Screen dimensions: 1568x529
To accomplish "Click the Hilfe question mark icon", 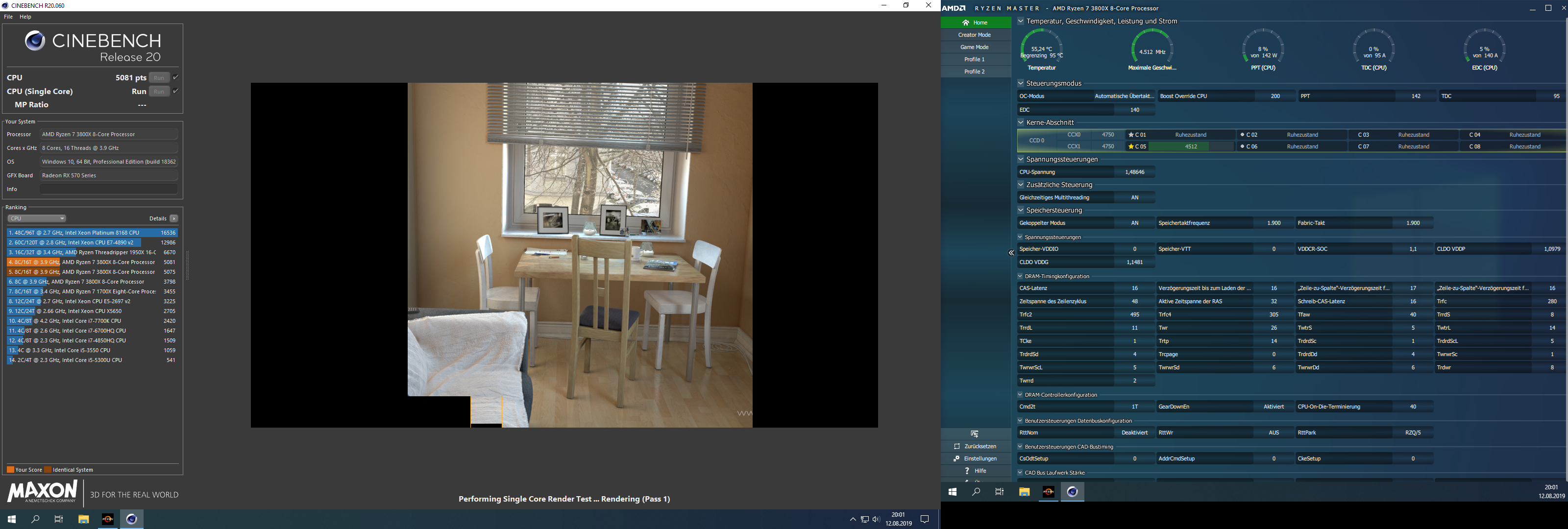I will 967,471.
